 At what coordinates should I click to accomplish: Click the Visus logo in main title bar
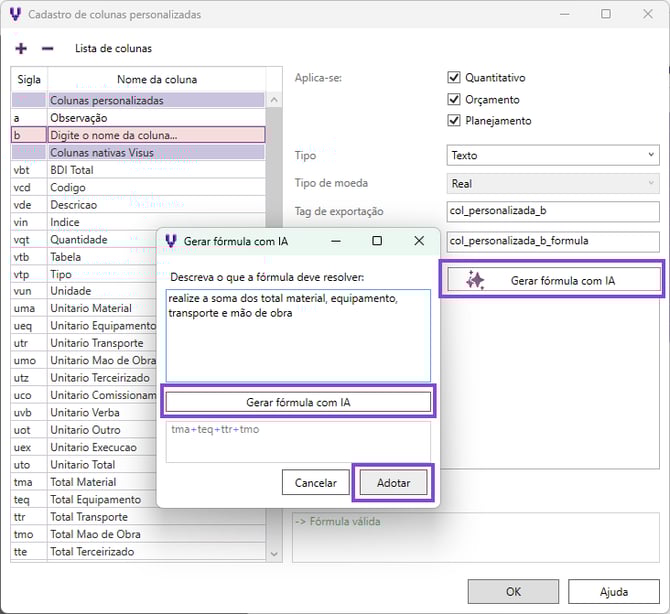[14, 15]
